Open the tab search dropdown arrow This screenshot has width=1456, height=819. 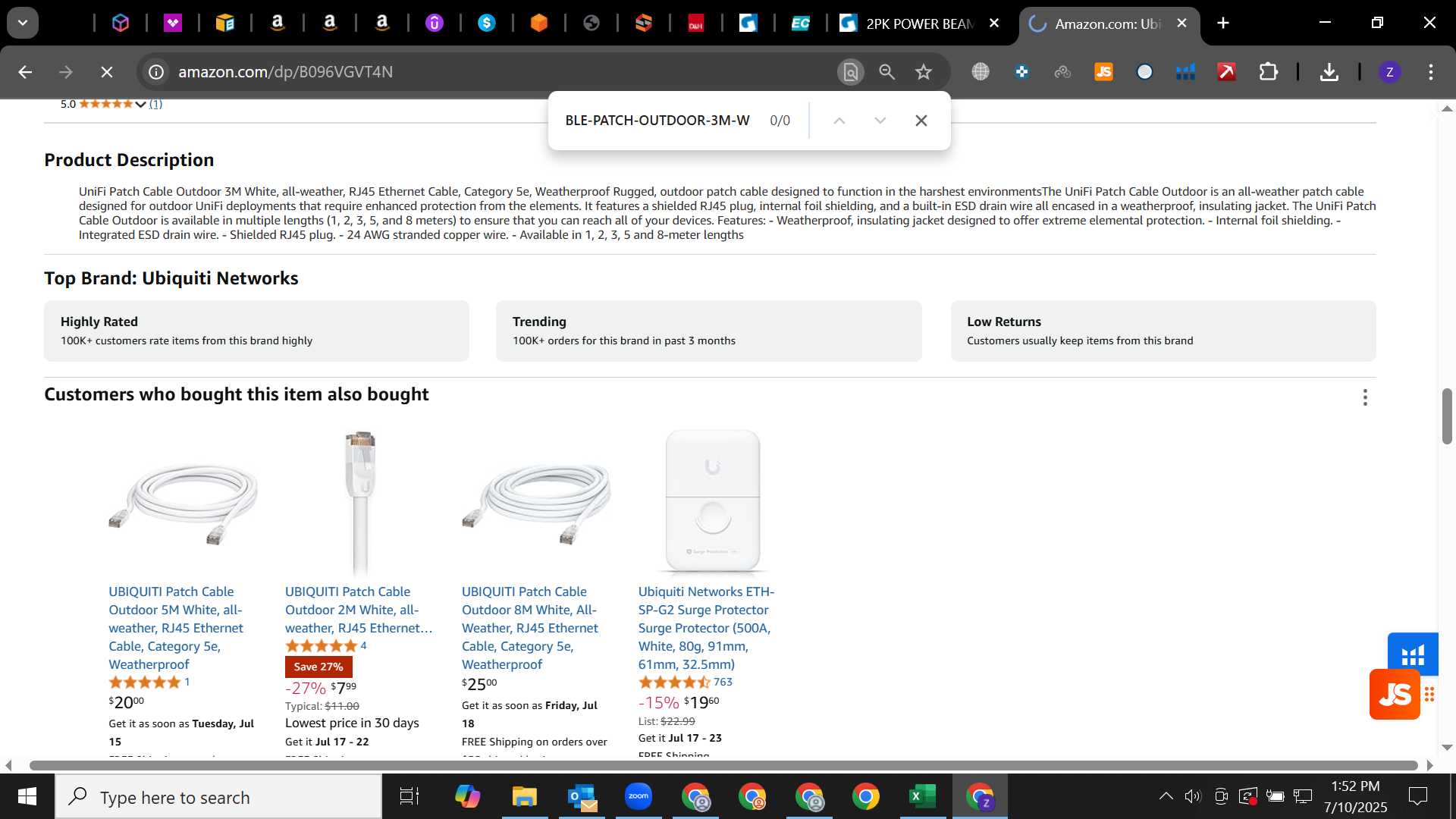pyautogui.click(x=23, y=23)
